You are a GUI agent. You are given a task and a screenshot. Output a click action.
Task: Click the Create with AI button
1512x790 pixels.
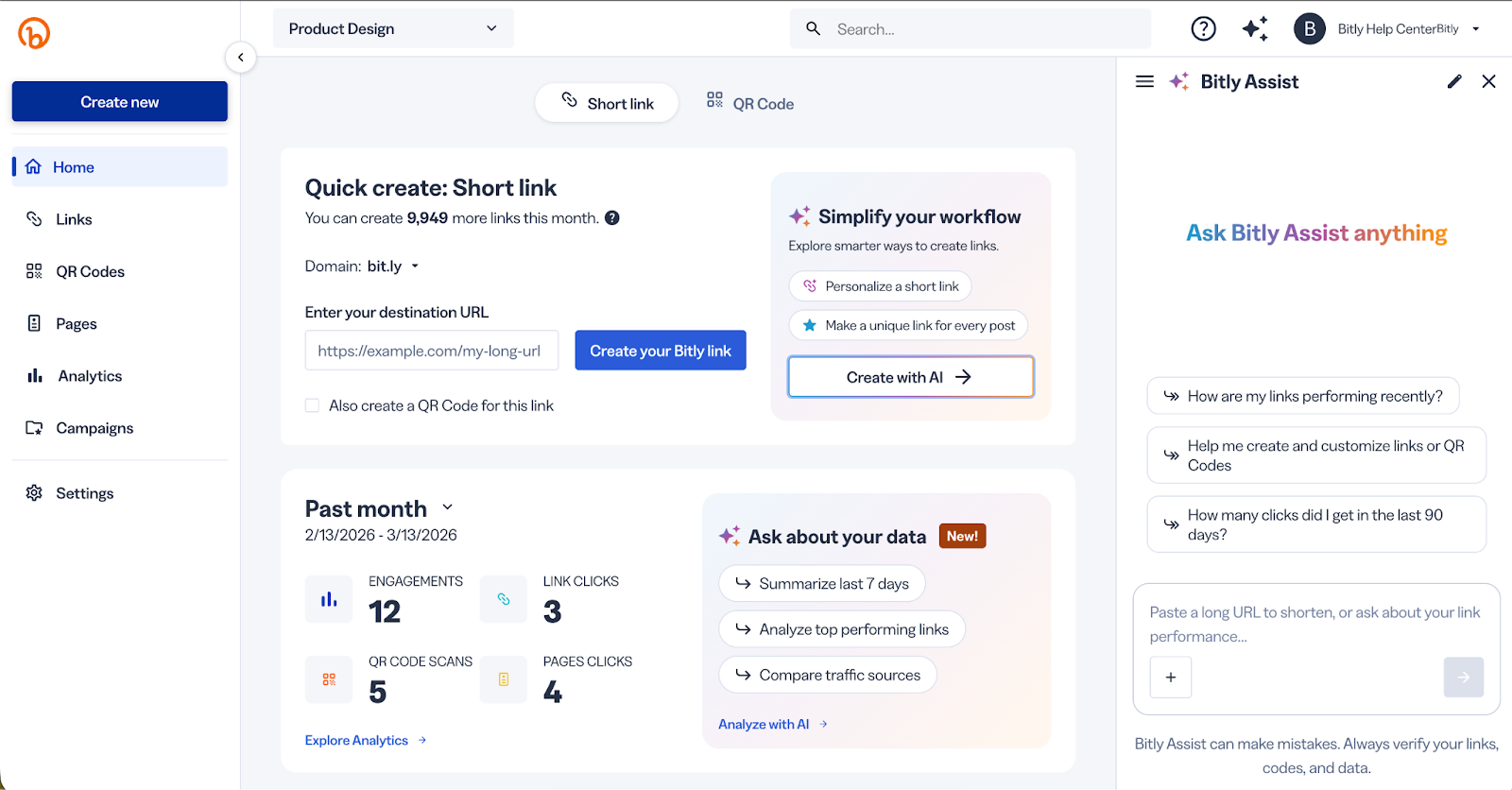click(911, 377)
